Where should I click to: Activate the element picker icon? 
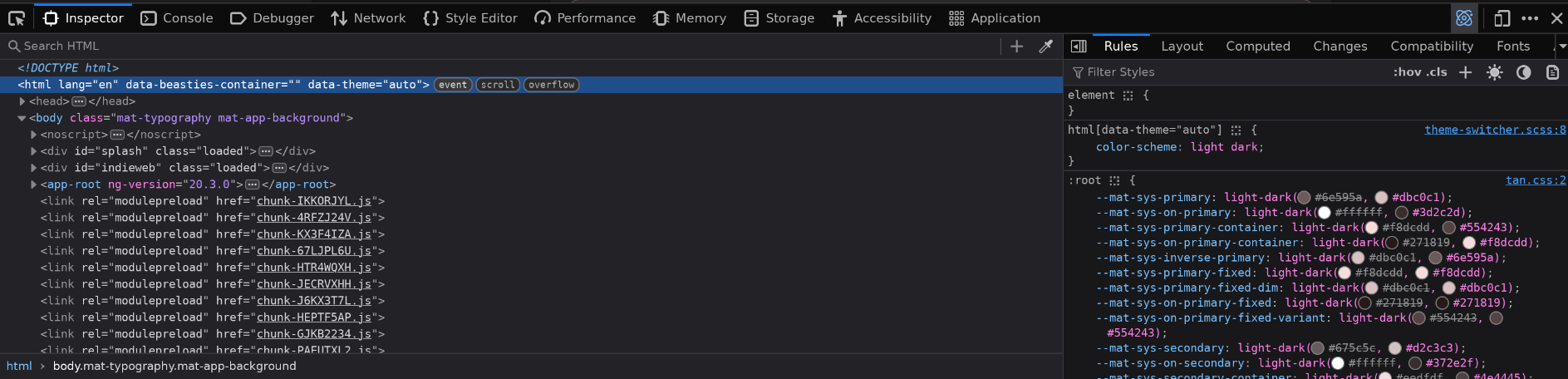(x=17, y=17)
